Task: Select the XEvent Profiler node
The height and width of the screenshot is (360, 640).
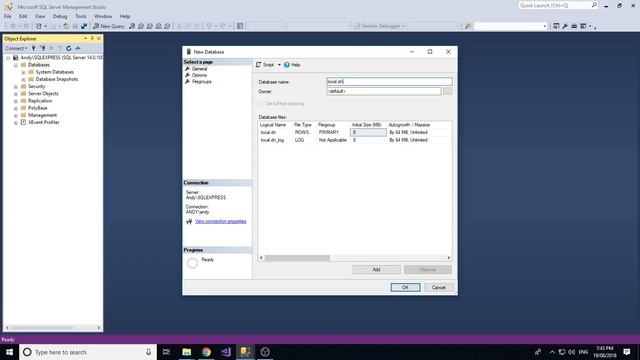Action: pyautogui.click(x=44, y=122)
